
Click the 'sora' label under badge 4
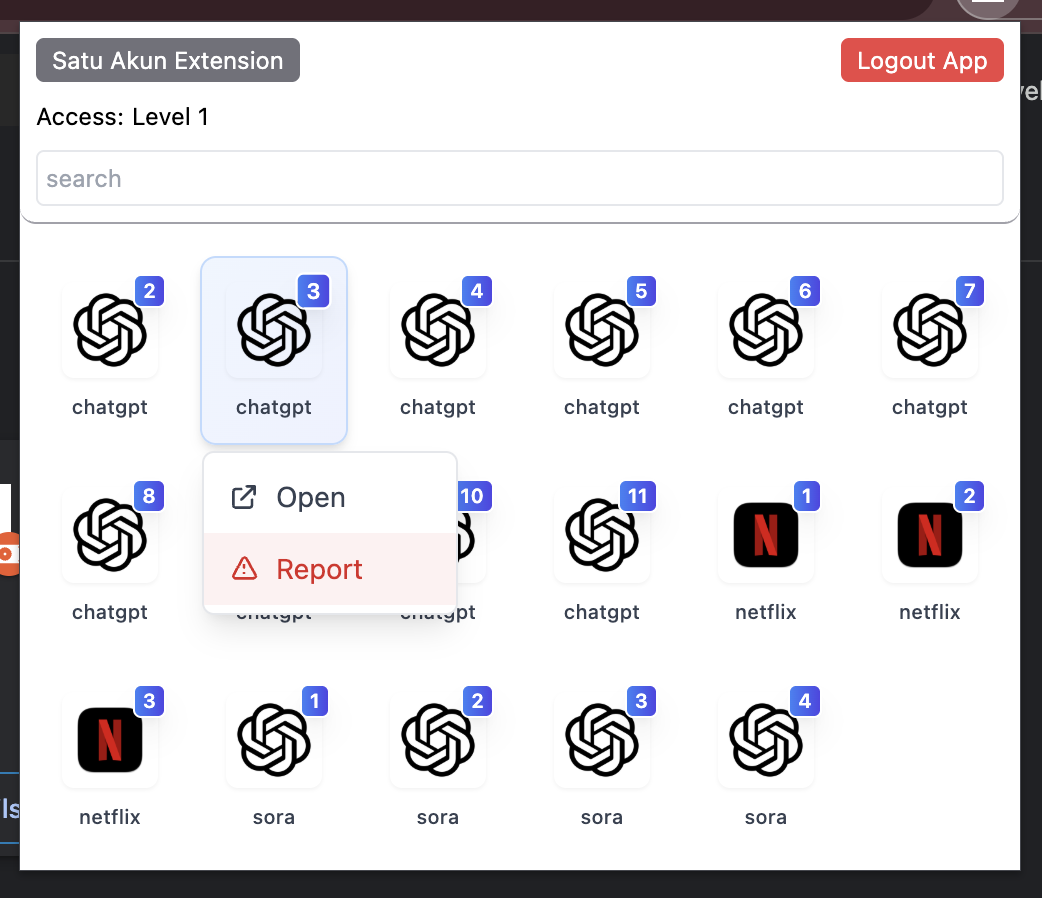[766, 817]
